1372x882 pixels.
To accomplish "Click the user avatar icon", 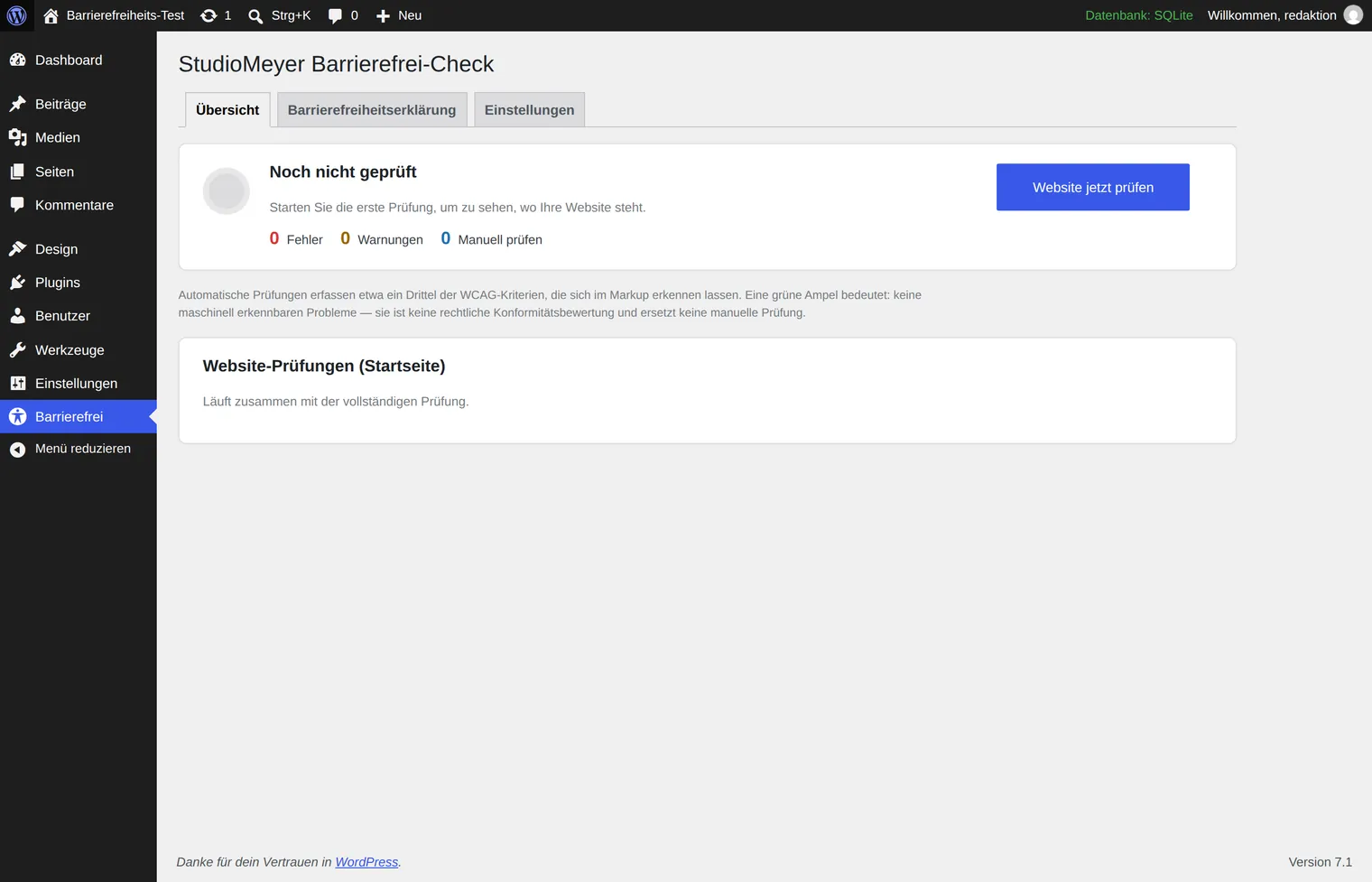I will coord(1353,15).
